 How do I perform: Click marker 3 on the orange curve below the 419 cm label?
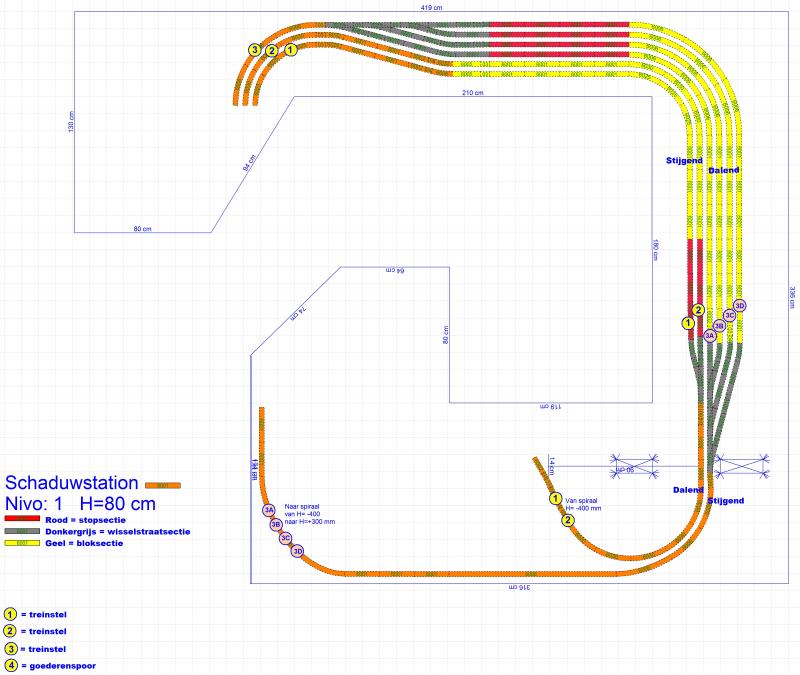click(x=255, y=50)
